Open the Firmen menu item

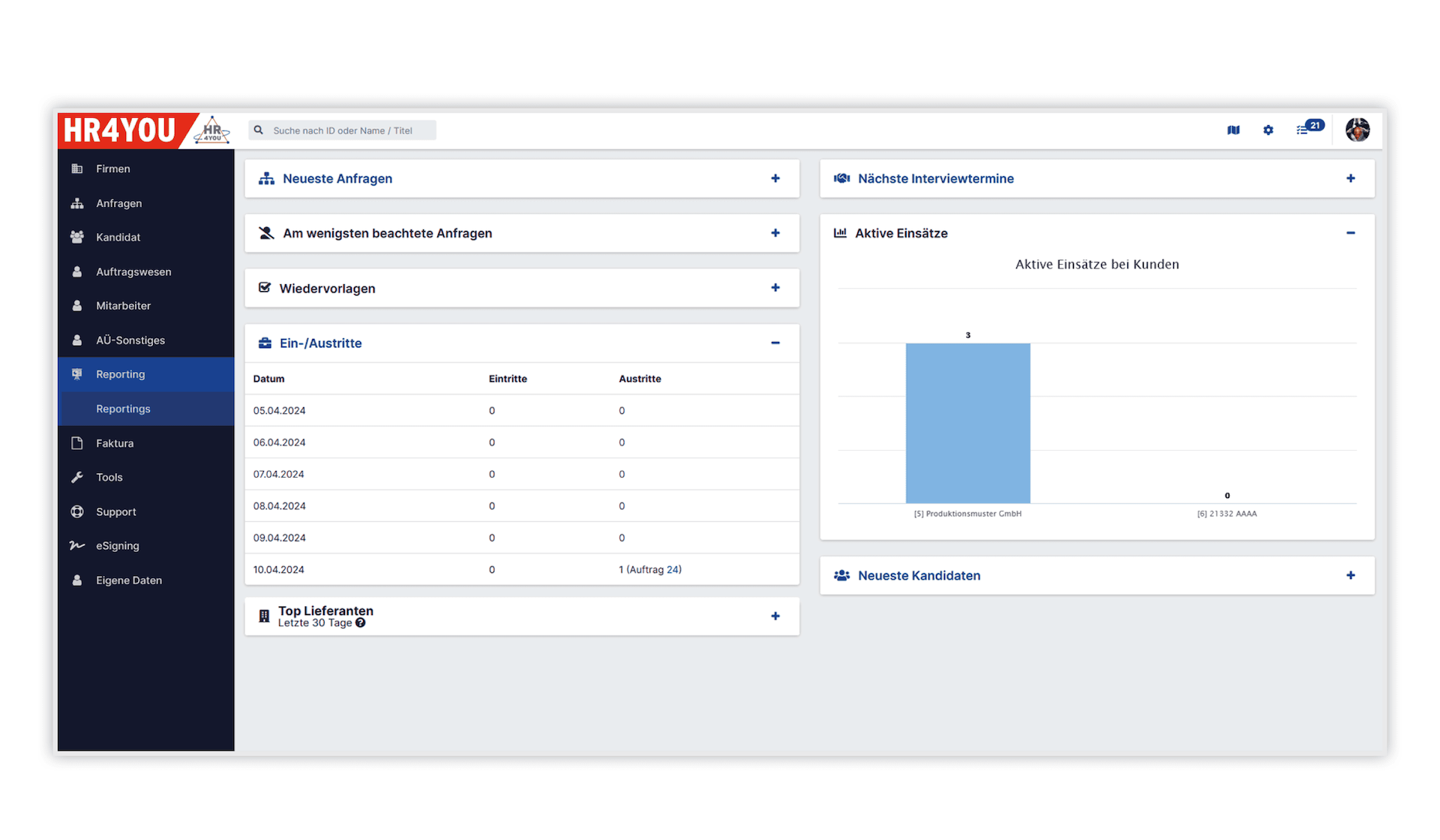(112, 169)
